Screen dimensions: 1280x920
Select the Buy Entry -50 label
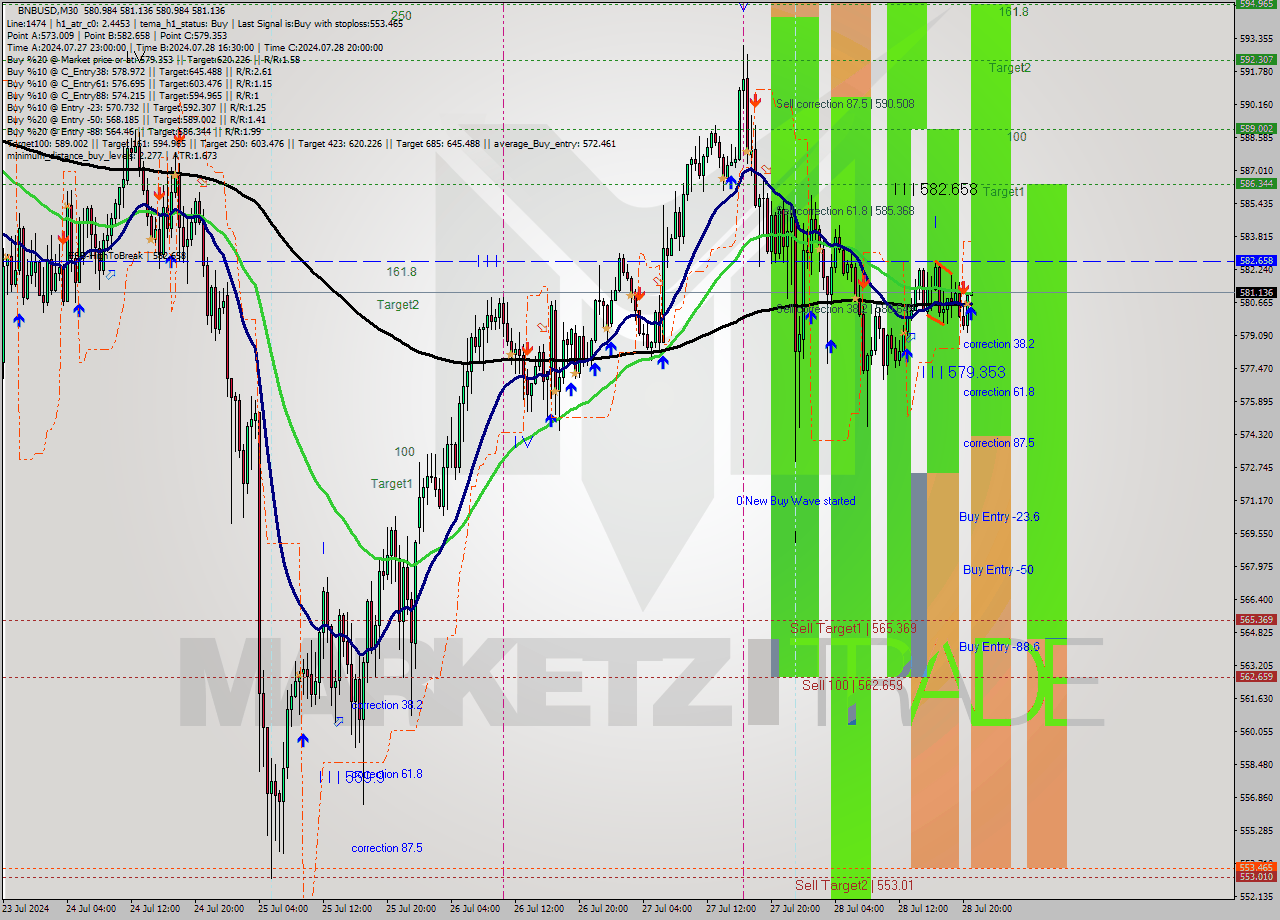click(998, 570)
